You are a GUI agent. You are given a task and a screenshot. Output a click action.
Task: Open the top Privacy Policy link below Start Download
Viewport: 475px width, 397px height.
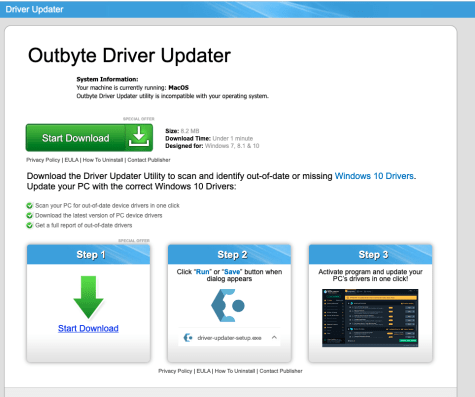pos(43,160)
